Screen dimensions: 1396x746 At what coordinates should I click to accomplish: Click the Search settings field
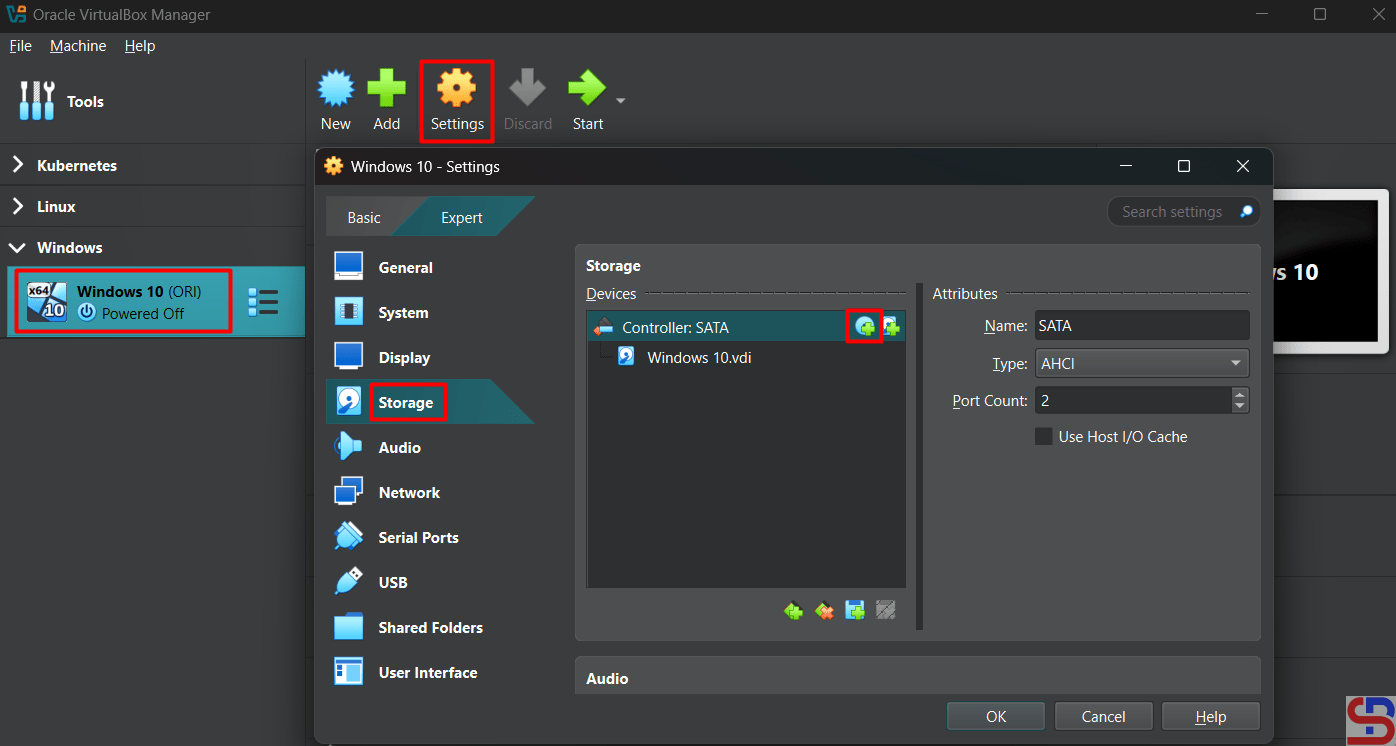(x=1172, y=212)
